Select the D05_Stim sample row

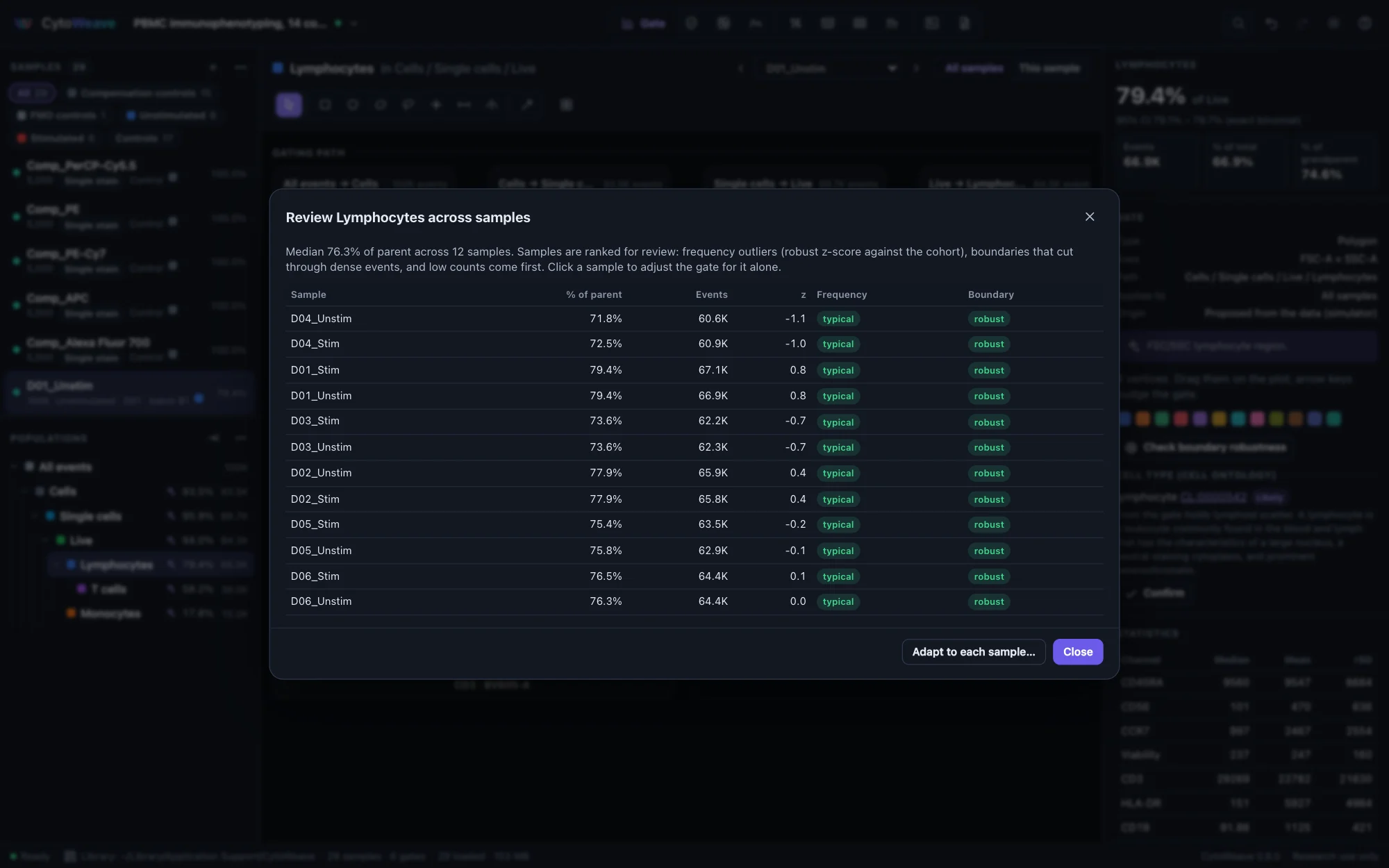(694, 525)
